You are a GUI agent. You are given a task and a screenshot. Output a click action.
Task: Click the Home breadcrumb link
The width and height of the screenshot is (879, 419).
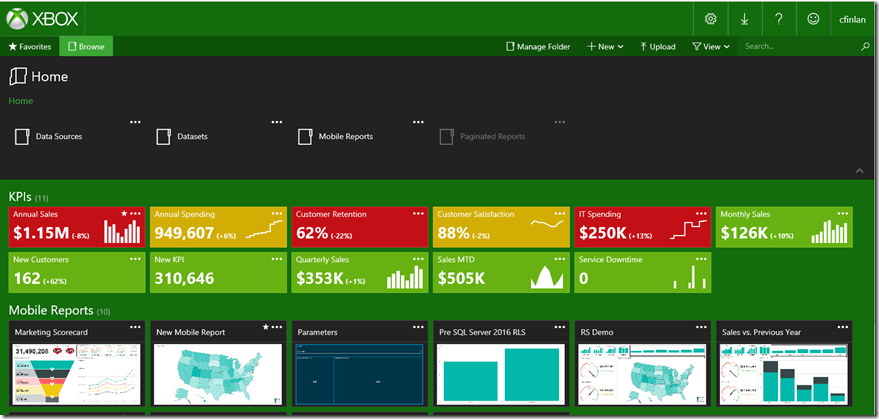21,101
